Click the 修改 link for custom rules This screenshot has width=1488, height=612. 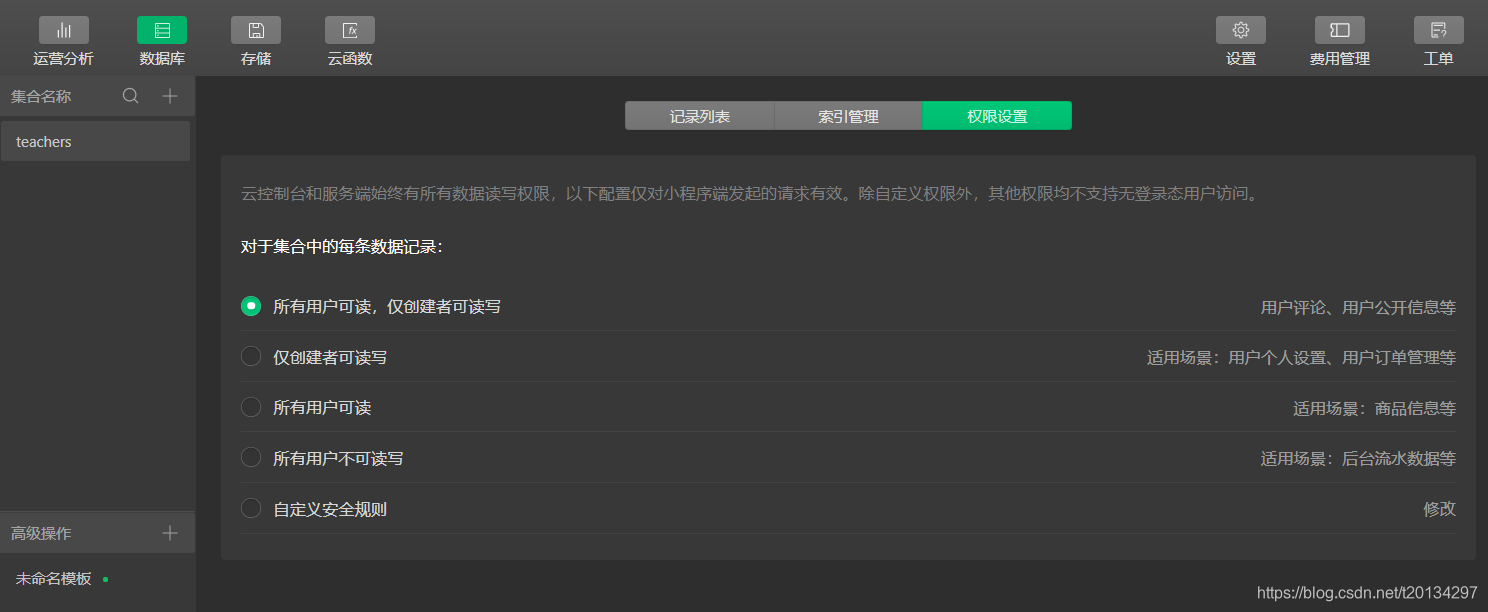[x=1440, y=508]
